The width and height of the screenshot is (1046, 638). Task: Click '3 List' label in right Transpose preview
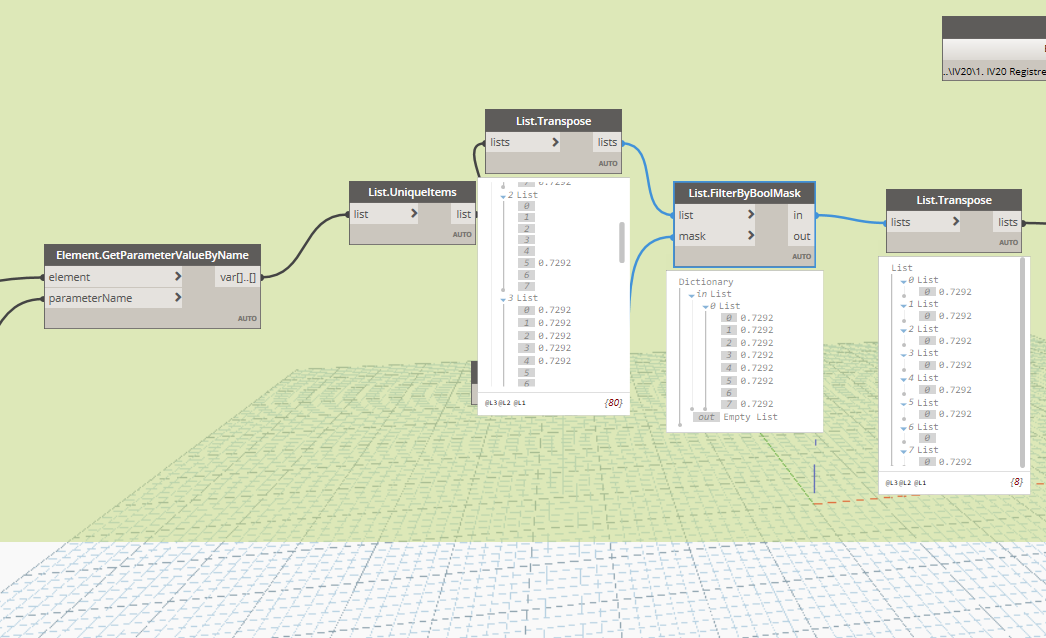[923, 352]
